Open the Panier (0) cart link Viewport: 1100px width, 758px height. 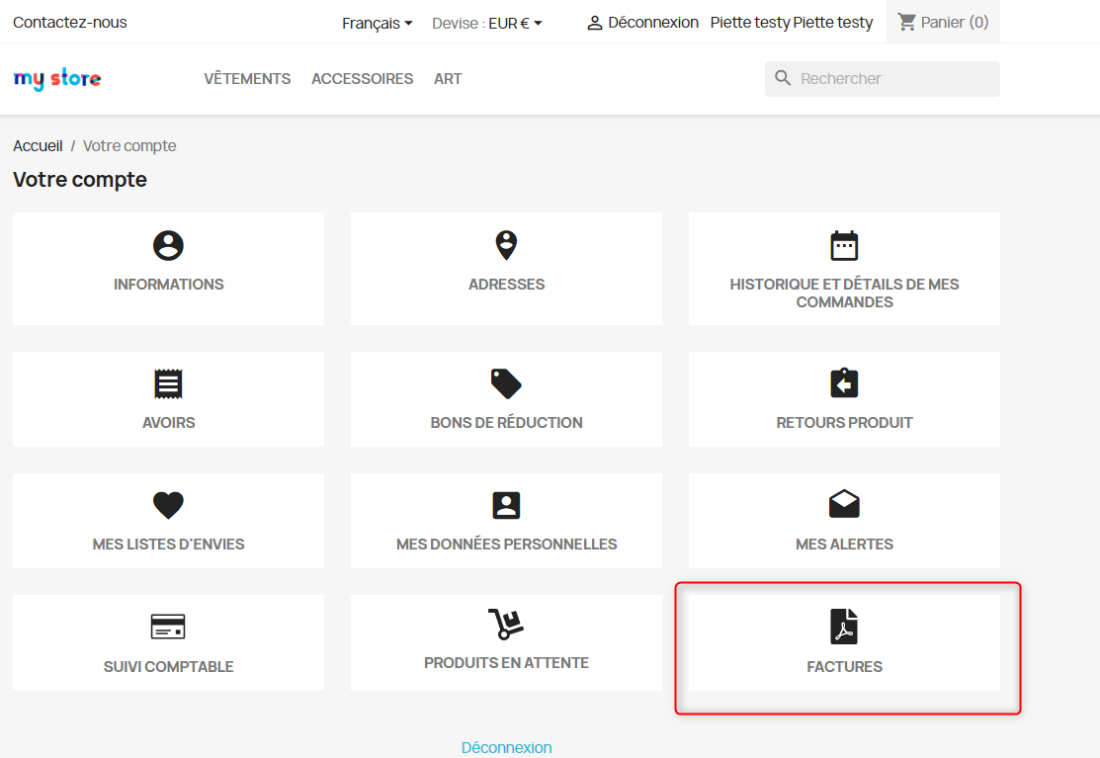943,22
